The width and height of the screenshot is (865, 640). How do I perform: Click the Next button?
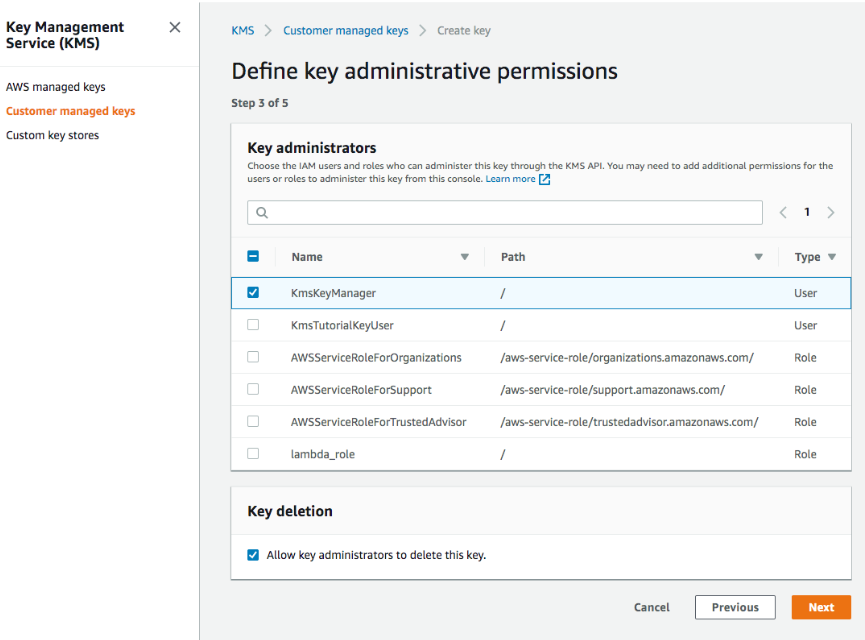[820, 607]
